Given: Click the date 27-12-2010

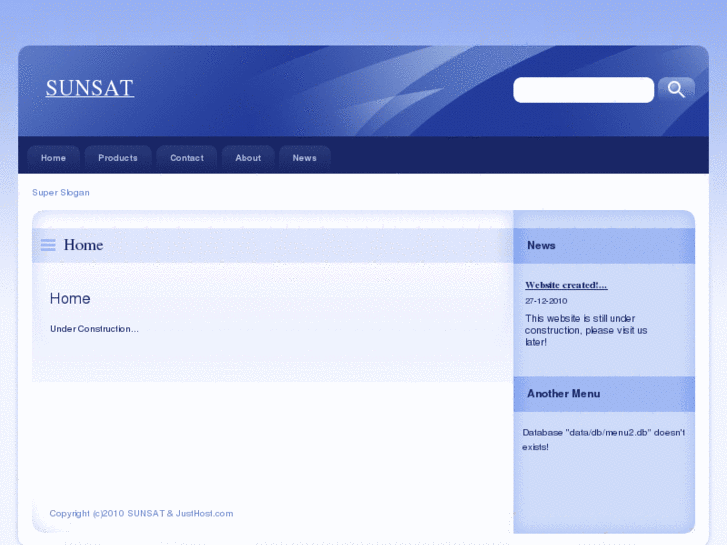Looking at the screenshot, I should click(546, 301).
